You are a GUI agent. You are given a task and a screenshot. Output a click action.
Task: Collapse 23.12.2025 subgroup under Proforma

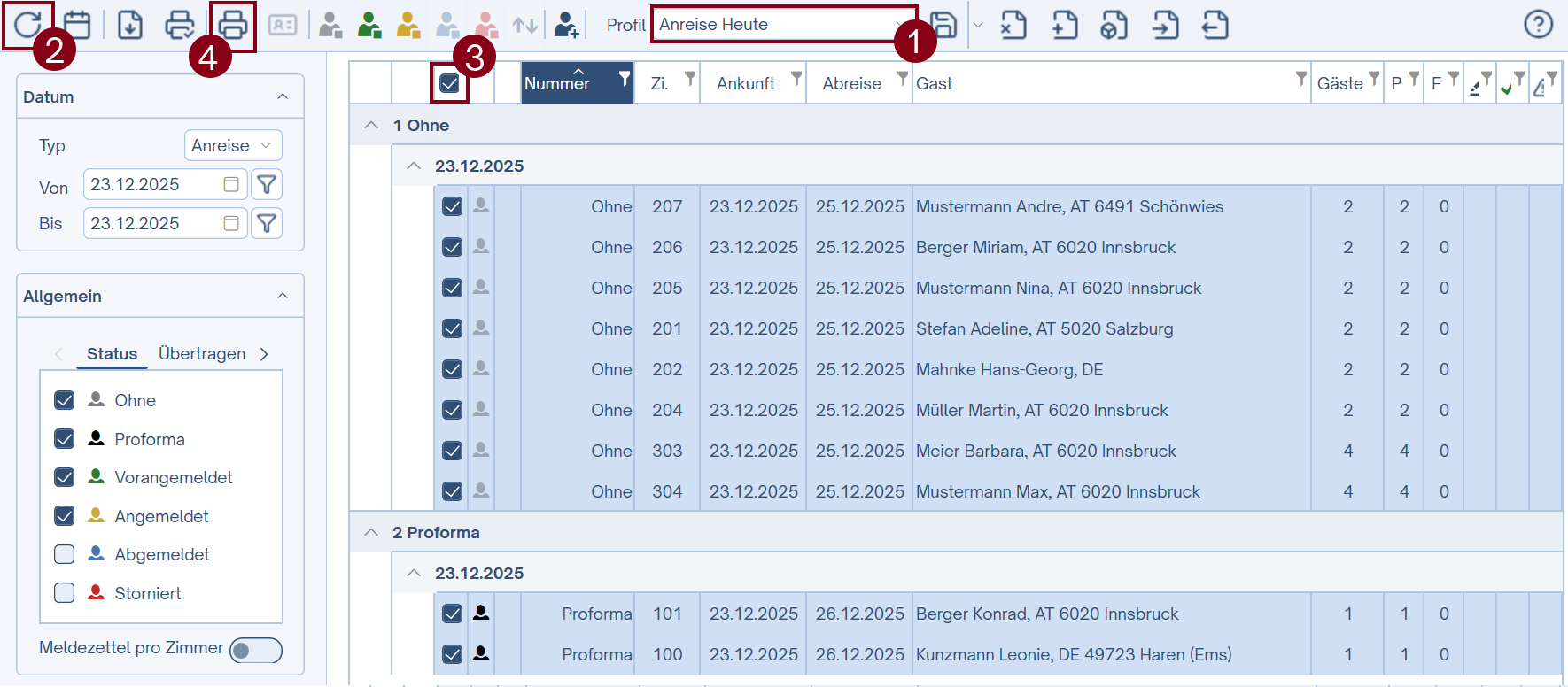pos(414,574)
